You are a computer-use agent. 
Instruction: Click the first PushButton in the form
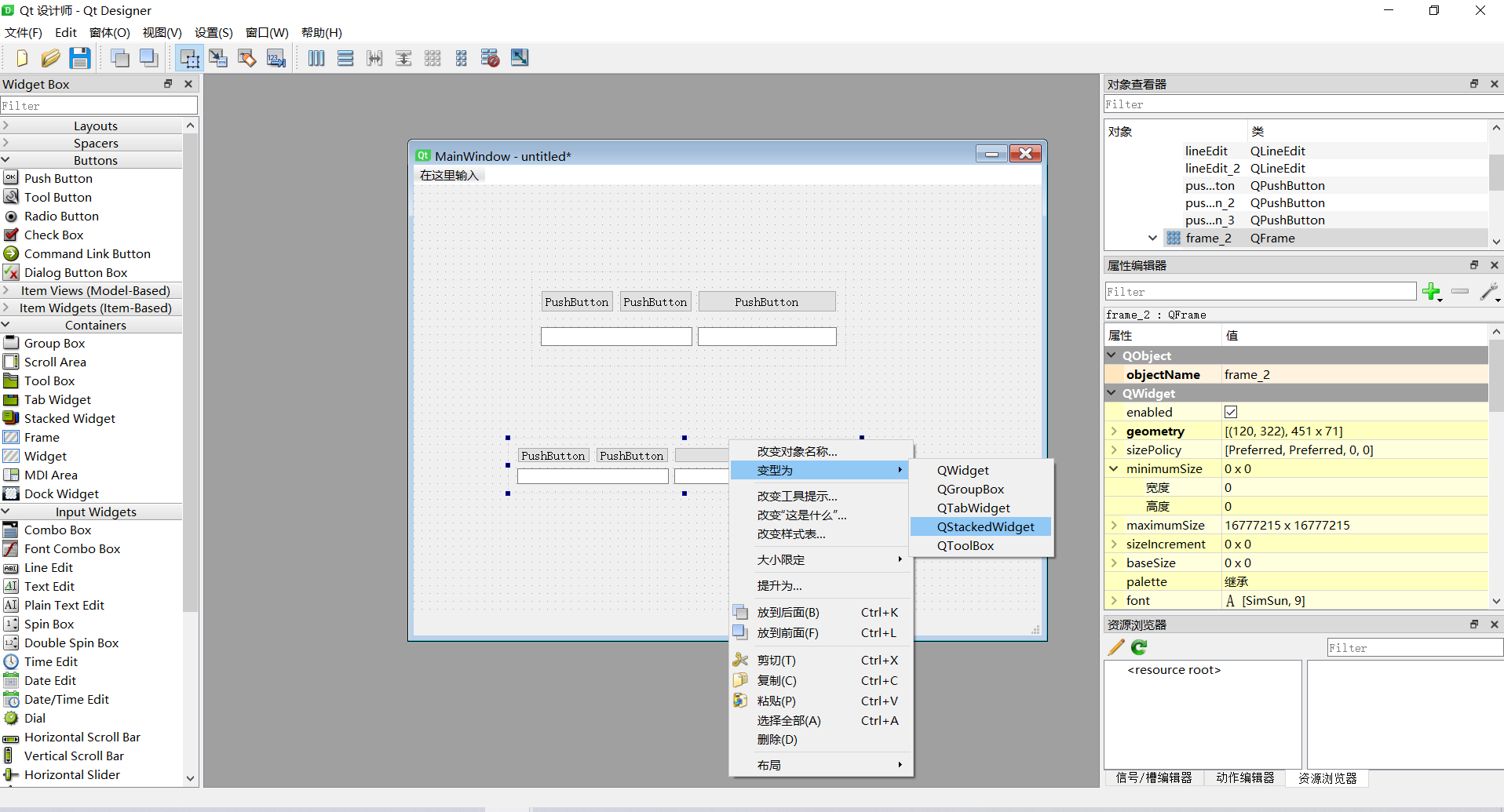(577, 302)
